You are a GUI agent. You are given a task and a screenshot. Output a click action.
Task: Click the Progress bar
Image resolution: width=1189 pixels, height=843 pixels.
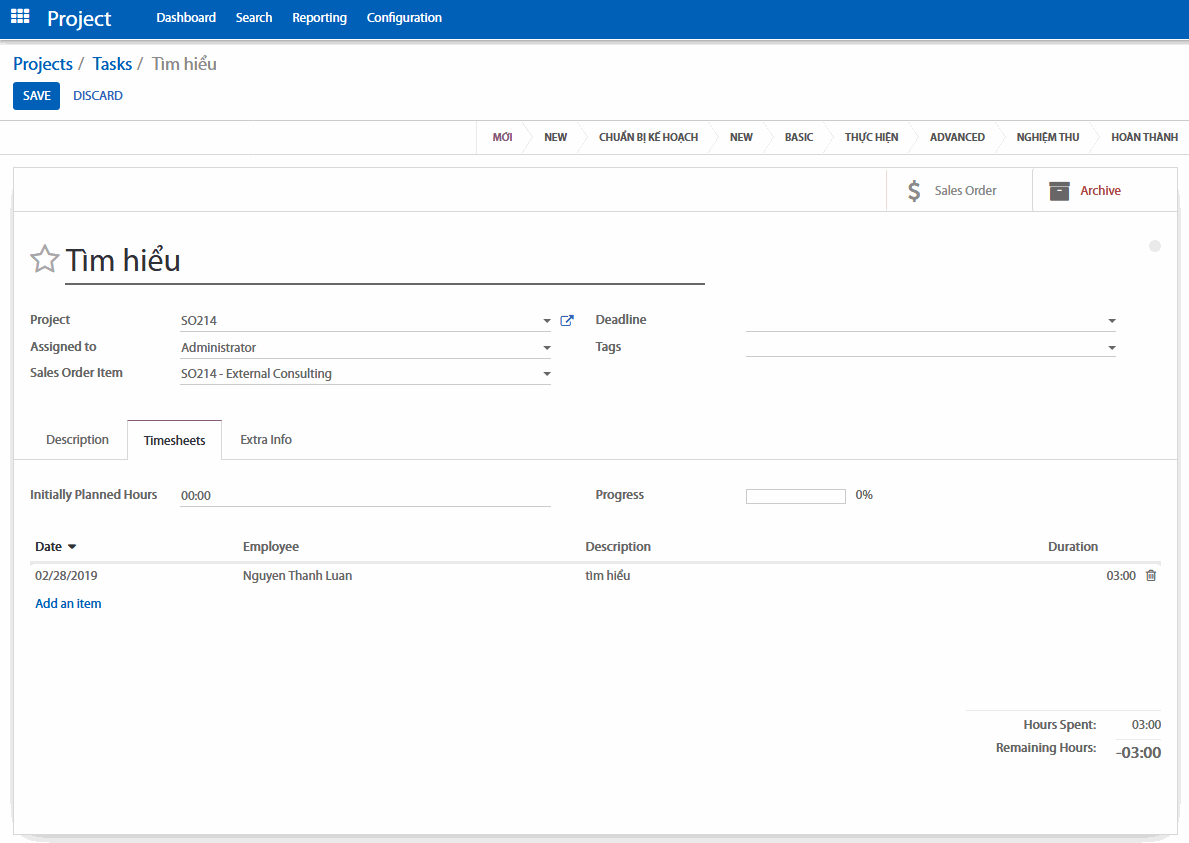(x=796, y=496)
